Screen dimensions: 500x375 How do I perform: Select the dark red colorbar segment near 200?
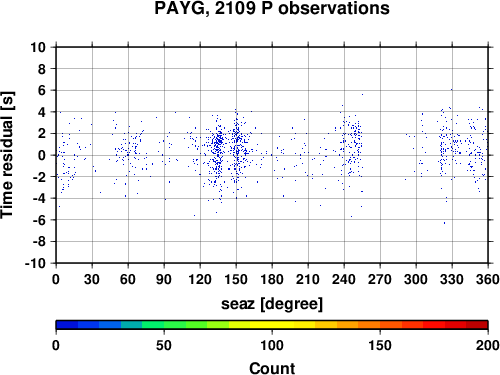tap(477, 325)
